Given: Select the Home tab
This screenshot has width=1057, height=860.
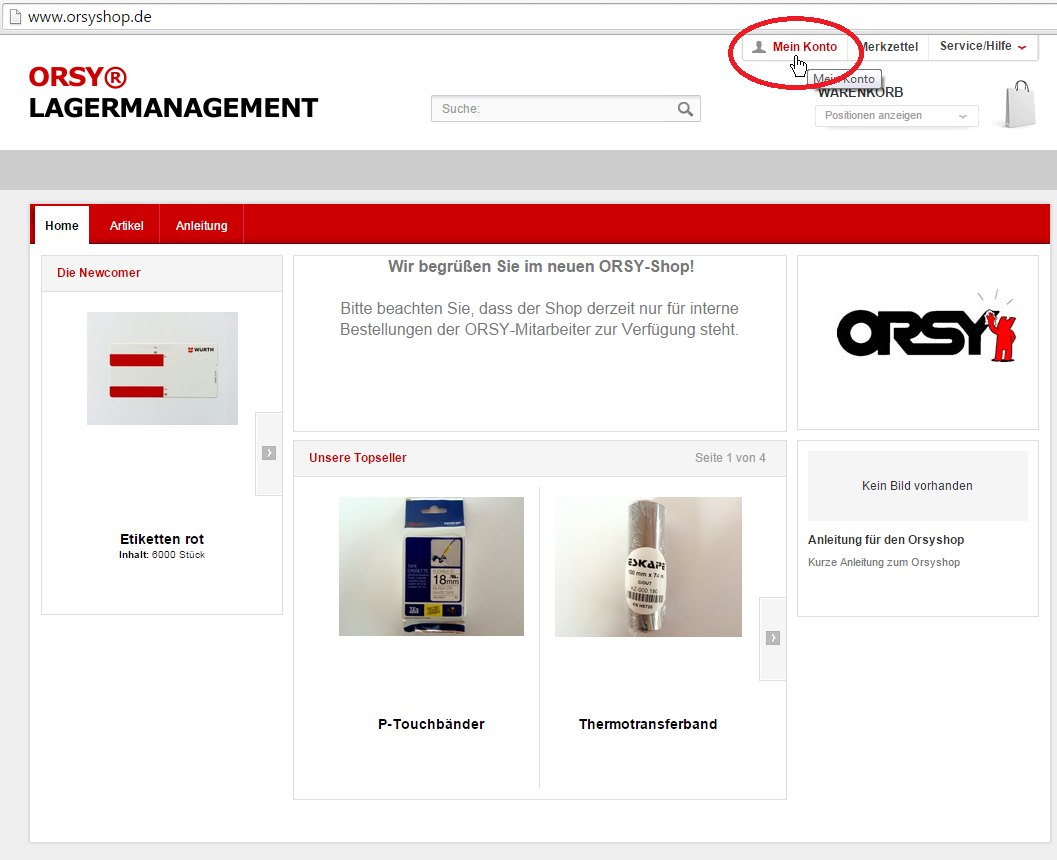Looking at the screenshot, I should pos(61,226).
